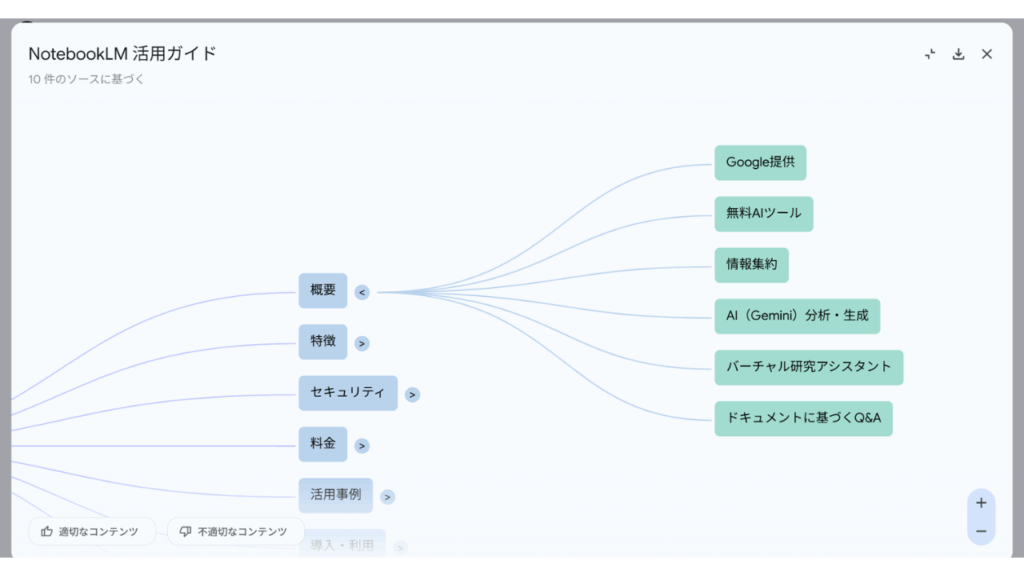Select the 概要 node
Image resolution: width=1024 pixels, height=576 pixels.
pyautogui.click(x=323, y=291)
